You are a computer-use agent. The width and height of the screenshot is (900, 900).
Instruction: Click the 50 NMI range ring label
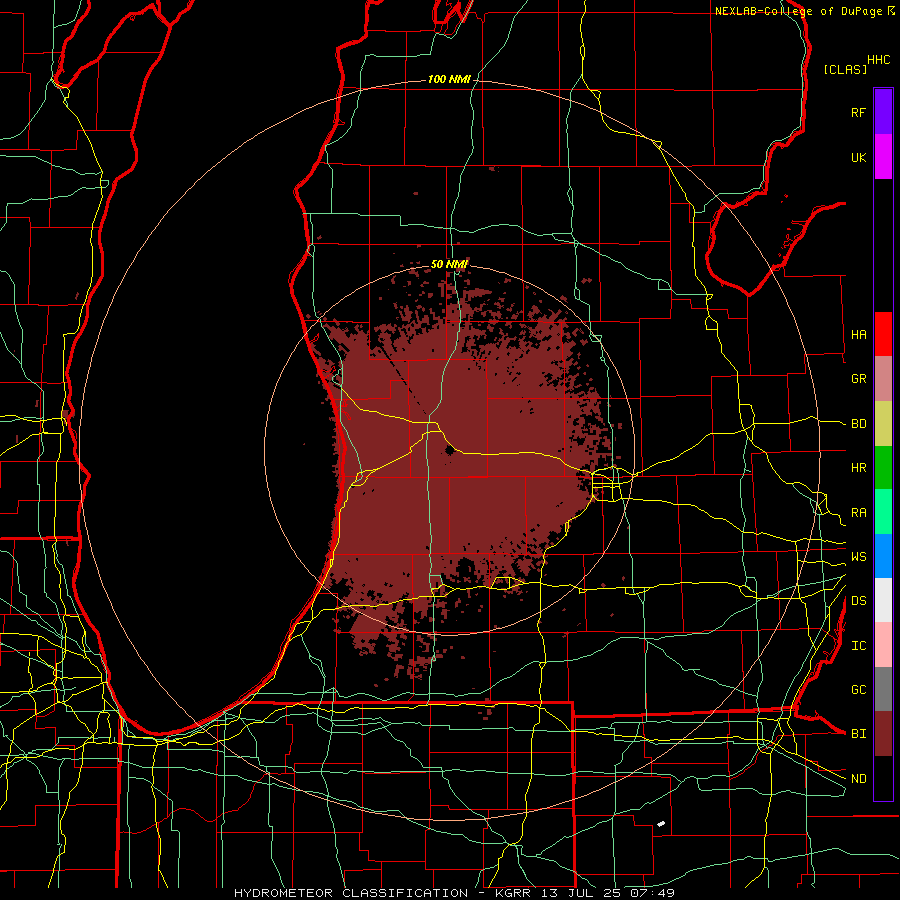[449, 264]
